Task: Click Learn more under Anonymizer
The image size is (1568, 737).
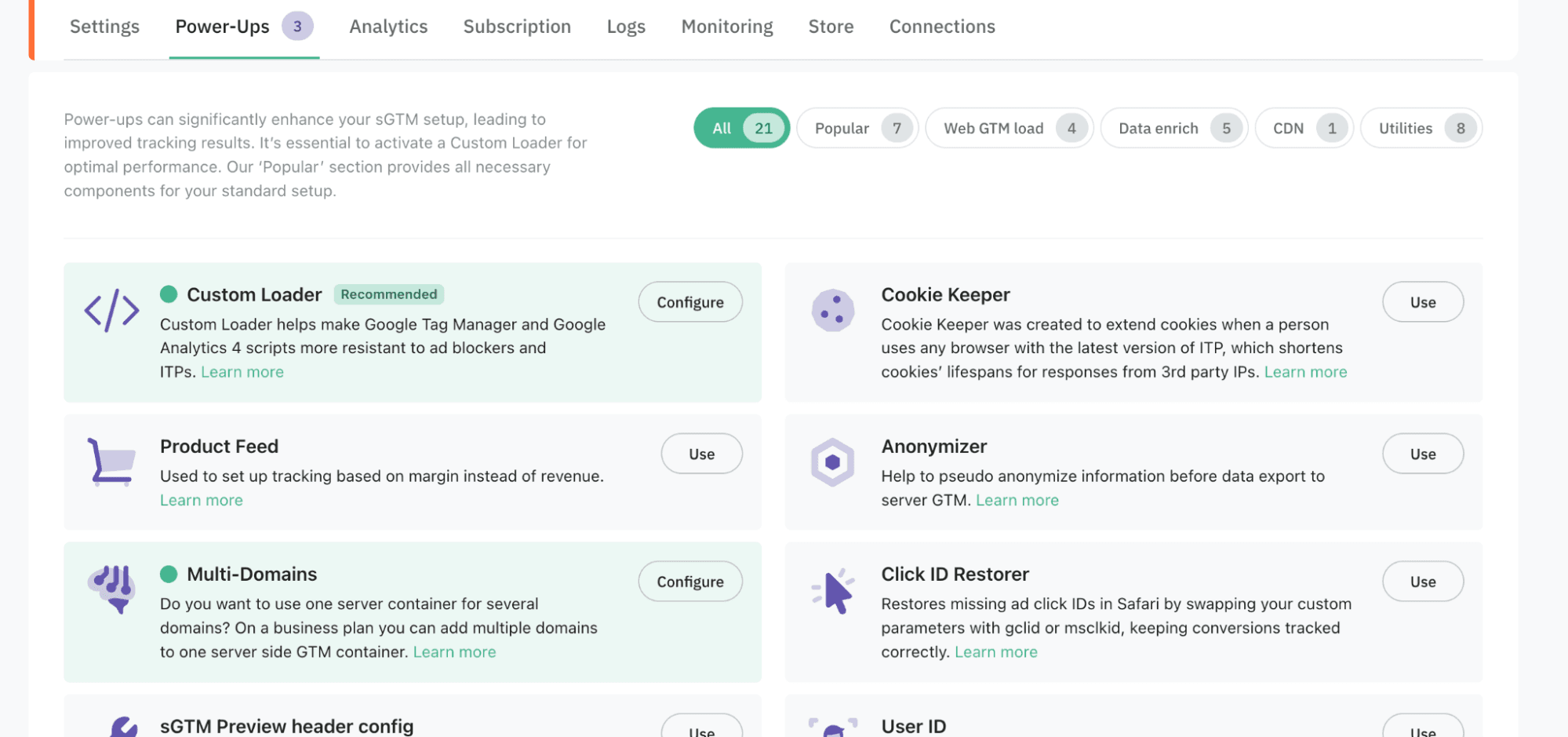Action: (x=1017, y=500)
